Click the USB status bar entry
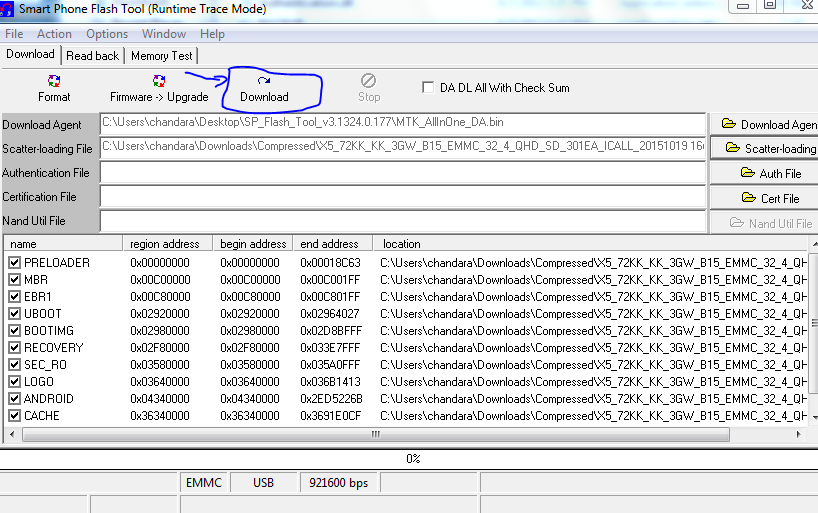Viewport: 818px width, 513px height. click(x=263, y=483)
